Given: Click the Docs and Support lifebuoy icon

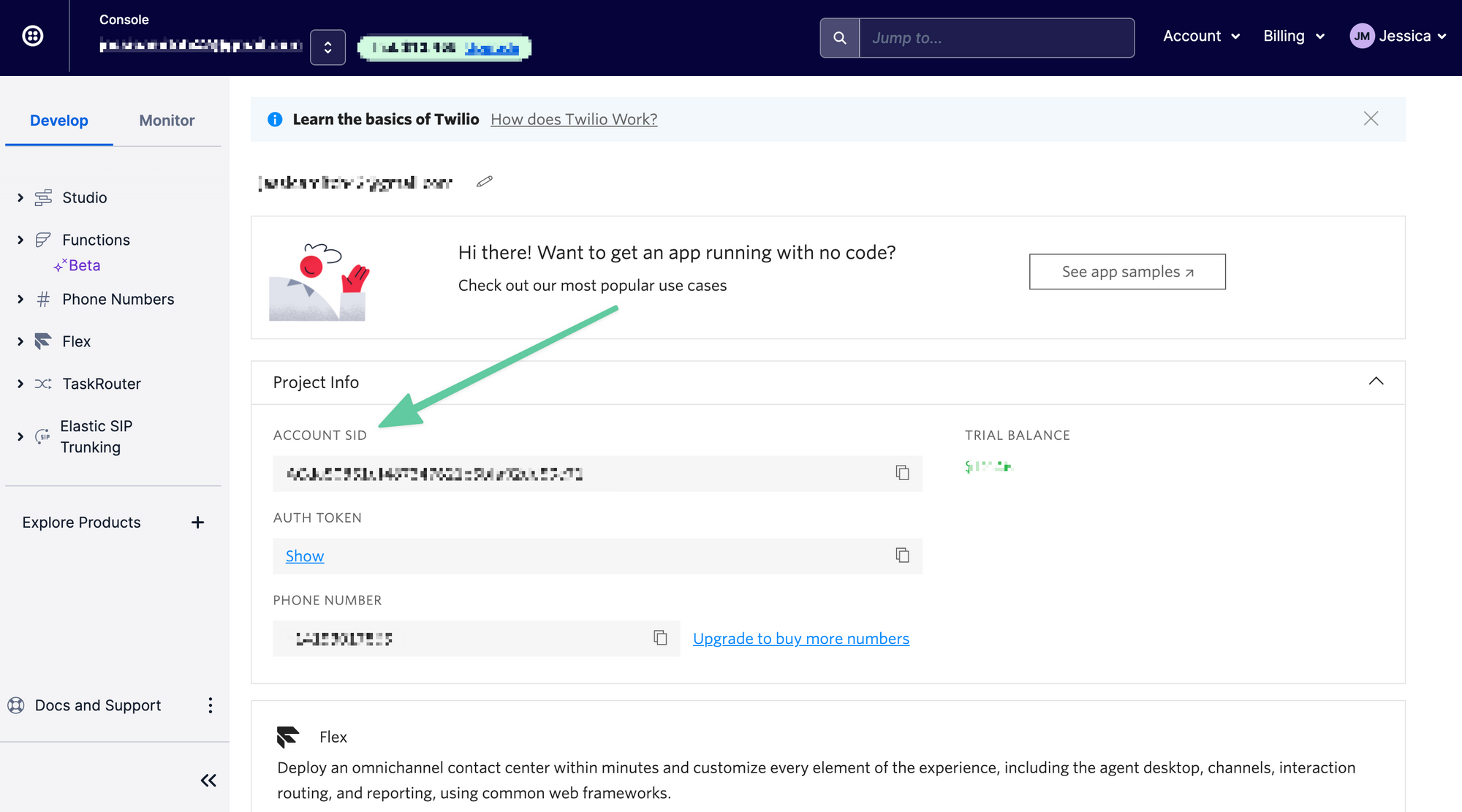Looking at the screenshot, I should point(16,705).
